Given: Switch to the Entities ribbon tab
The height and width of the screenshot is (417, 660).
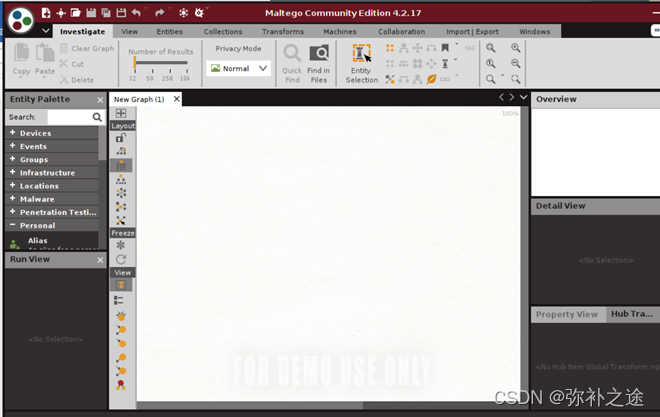Looking at the screenshot, I should 170,32.
